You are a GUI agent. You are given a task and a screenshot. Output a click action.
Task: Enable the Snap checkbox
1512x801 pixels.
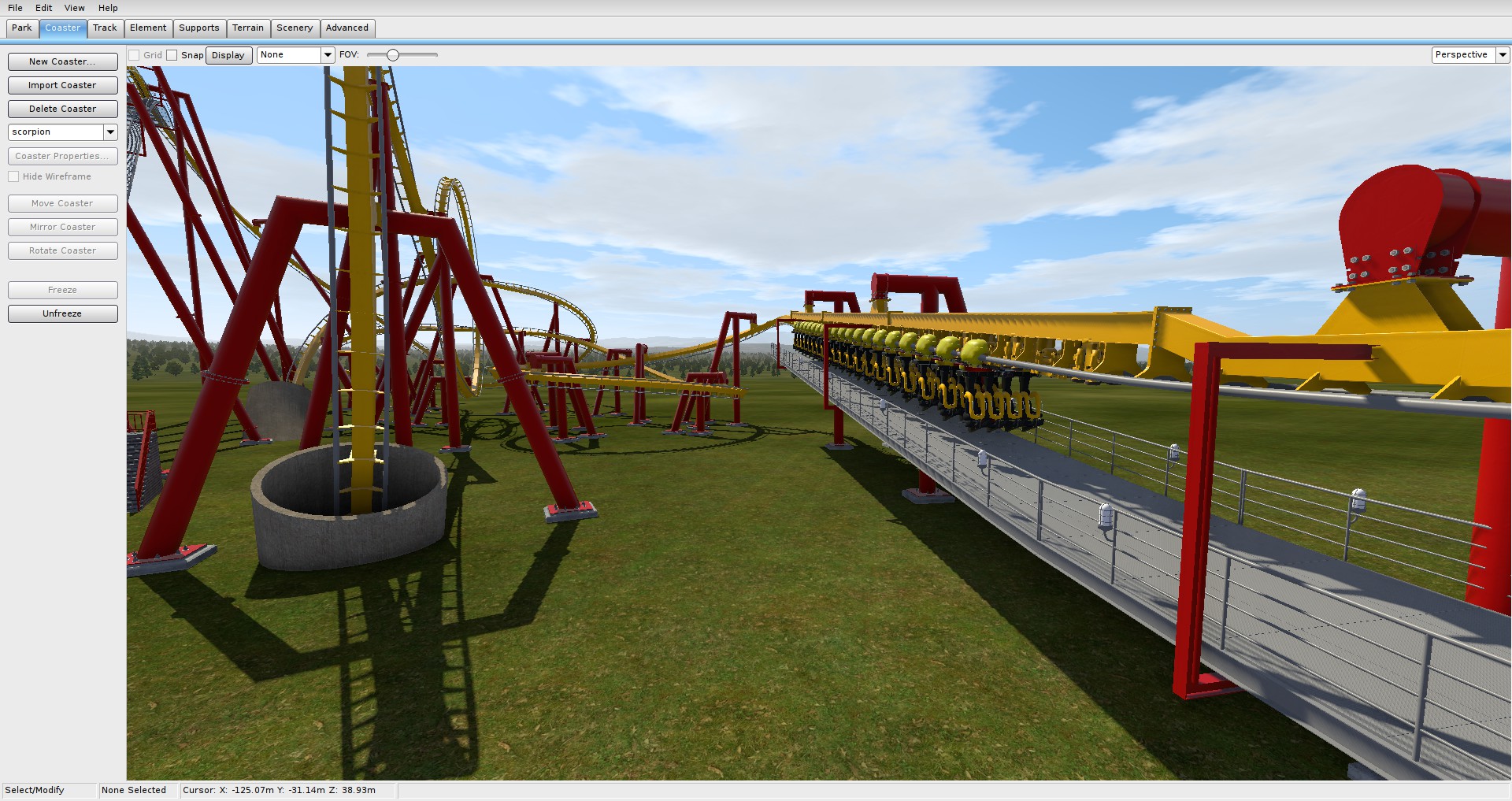(x=172, y=55)
